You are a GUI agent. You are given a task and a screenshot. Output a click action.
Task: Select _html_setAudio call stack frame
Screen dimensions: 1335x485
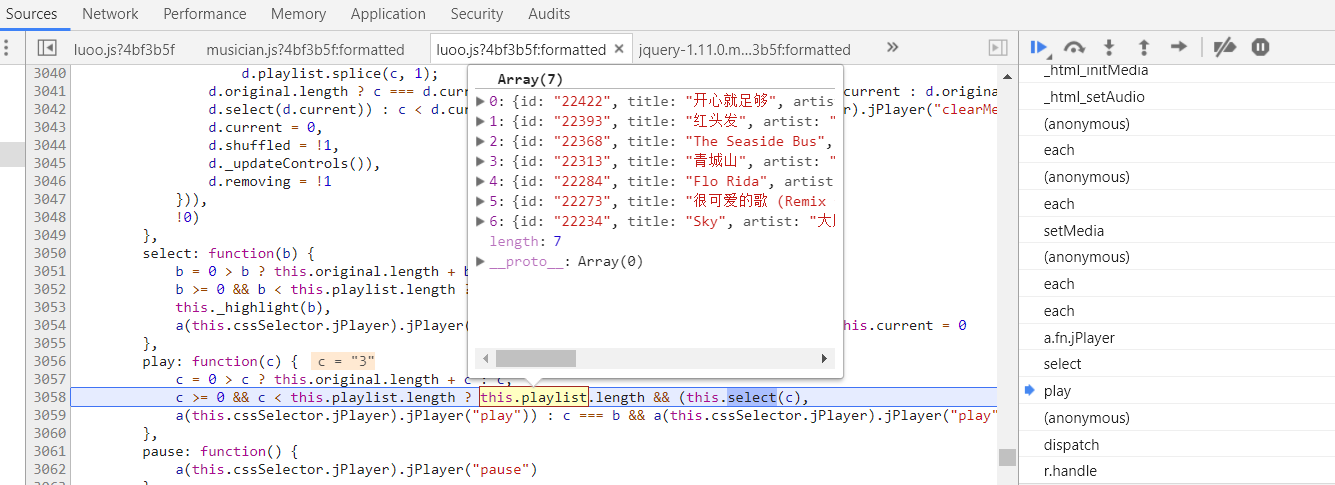(1093, 97)
